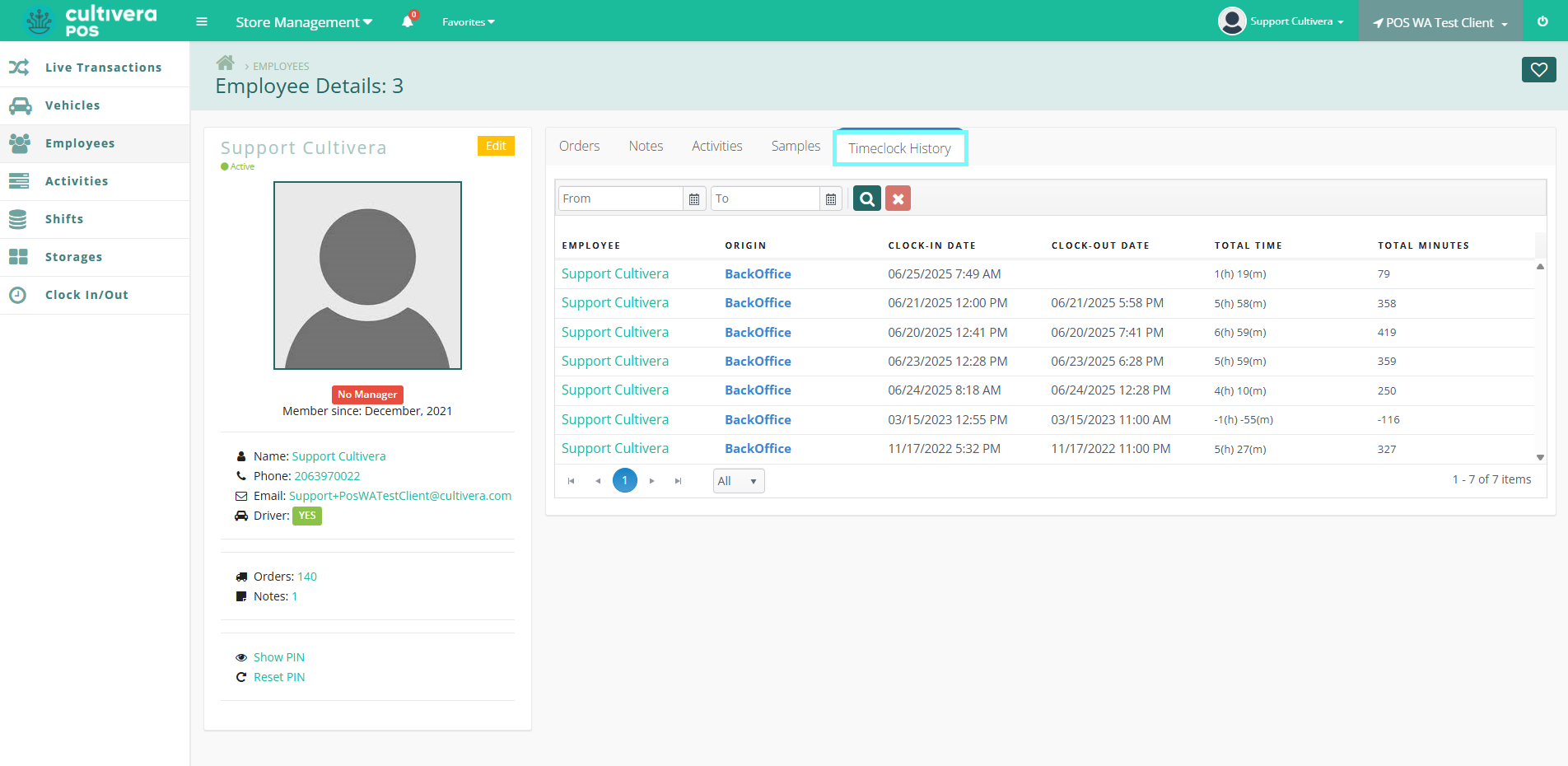Open the notifications bell

click(408, 21)
